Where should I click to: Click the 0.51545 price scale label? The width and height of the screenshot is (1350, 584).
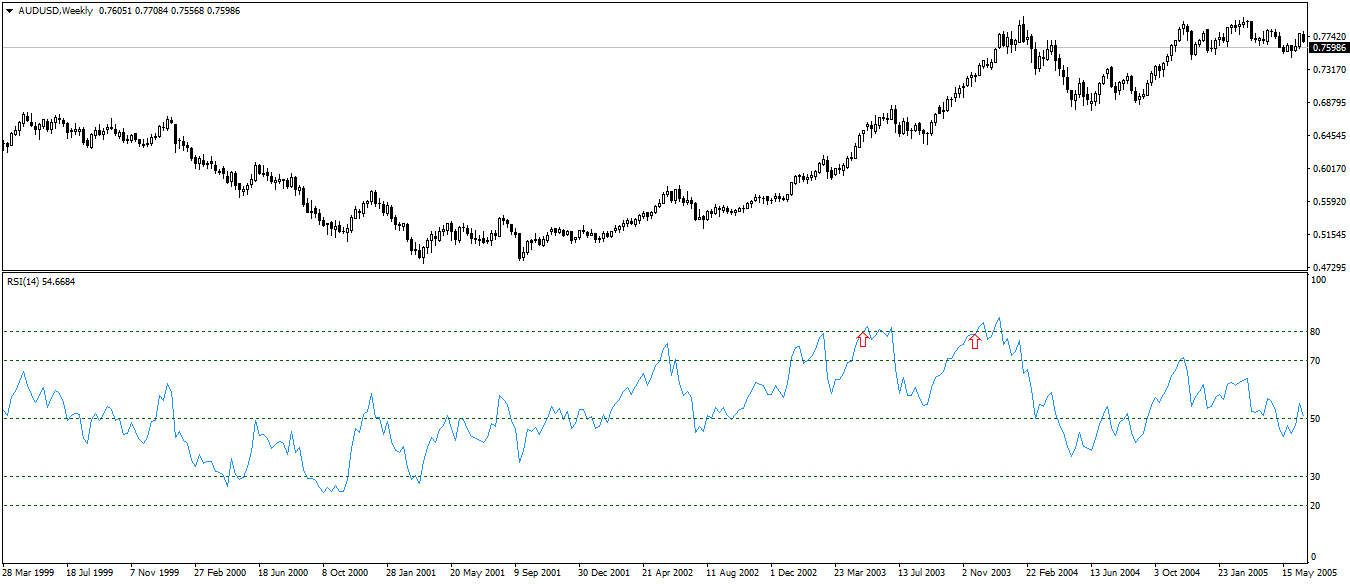(x=1328, y=234)
